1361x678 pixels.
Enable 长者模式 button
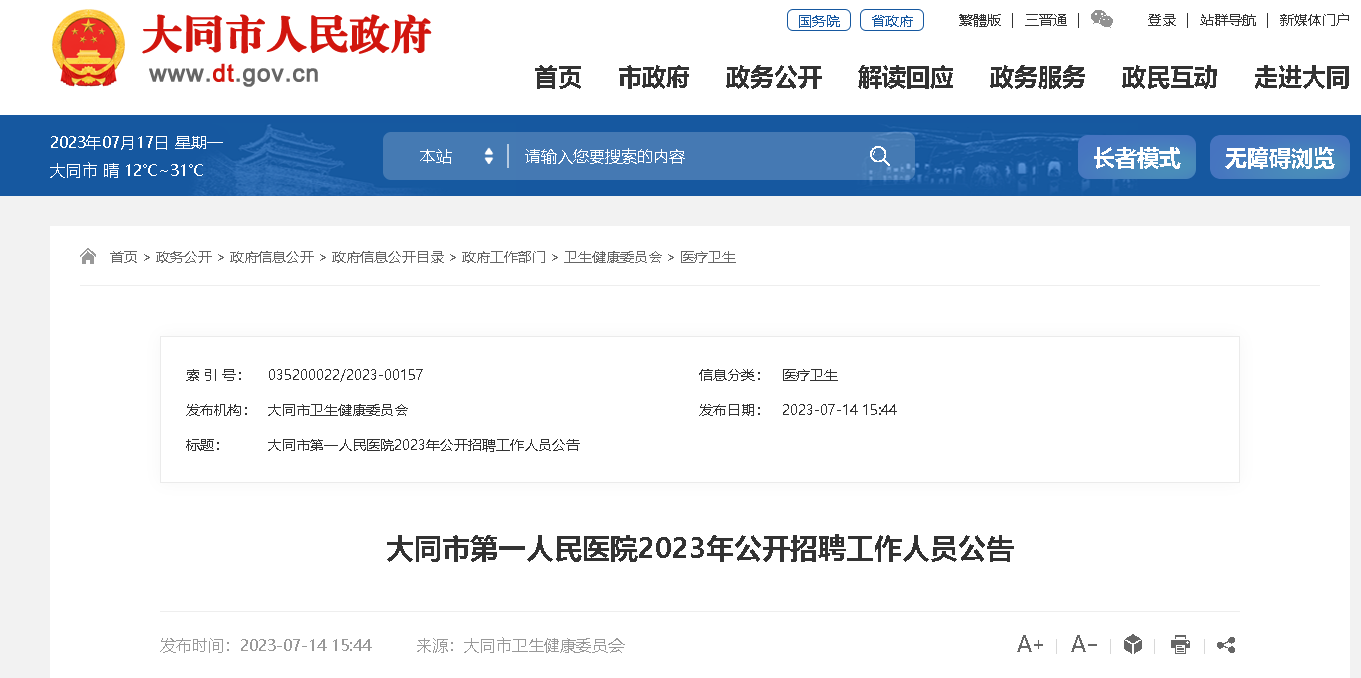point(1137,157)
